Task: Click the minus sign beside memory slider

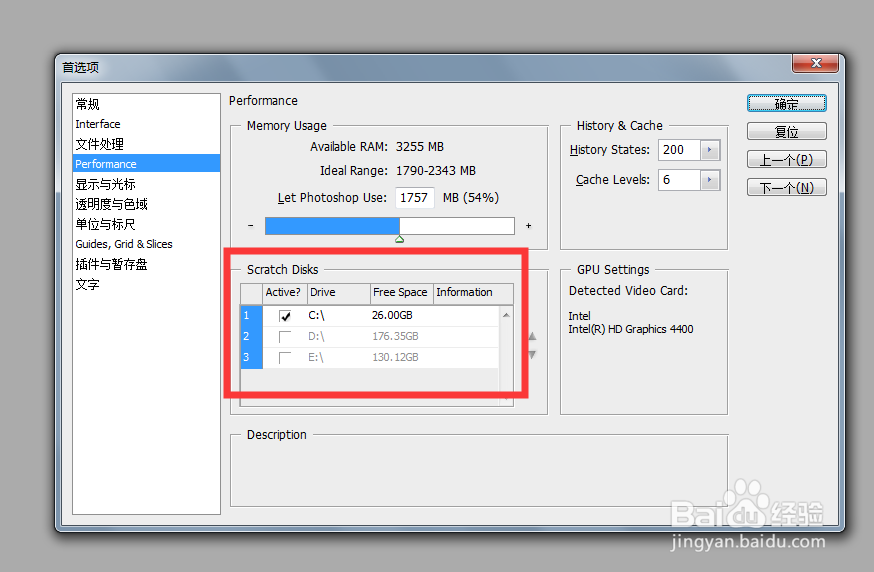Action: coord(251,225)
